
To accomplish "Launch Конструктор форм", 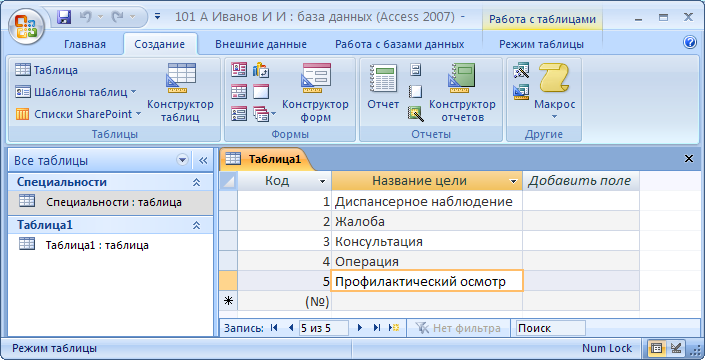I will point(315,93).
